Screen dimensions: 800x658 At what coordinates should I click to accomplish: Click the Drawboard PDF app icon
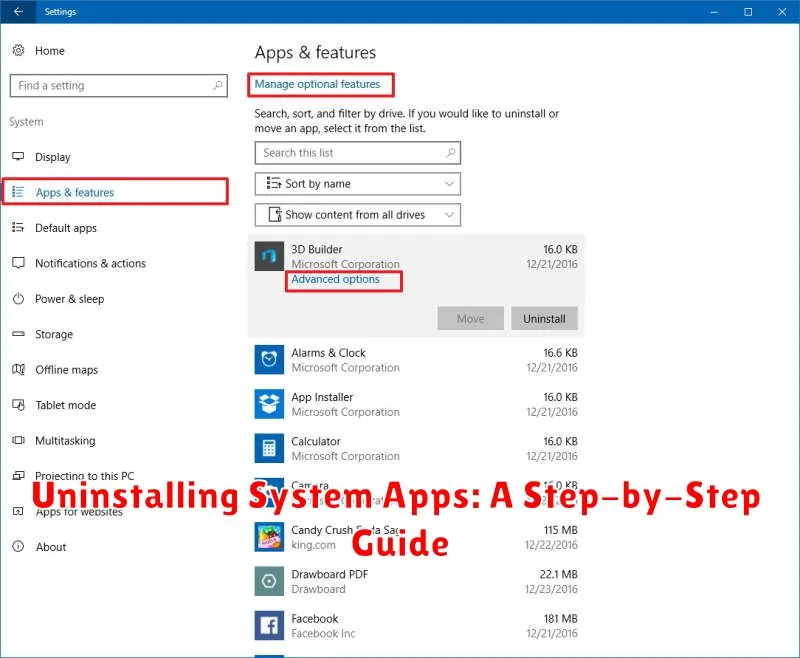(268, 581)
